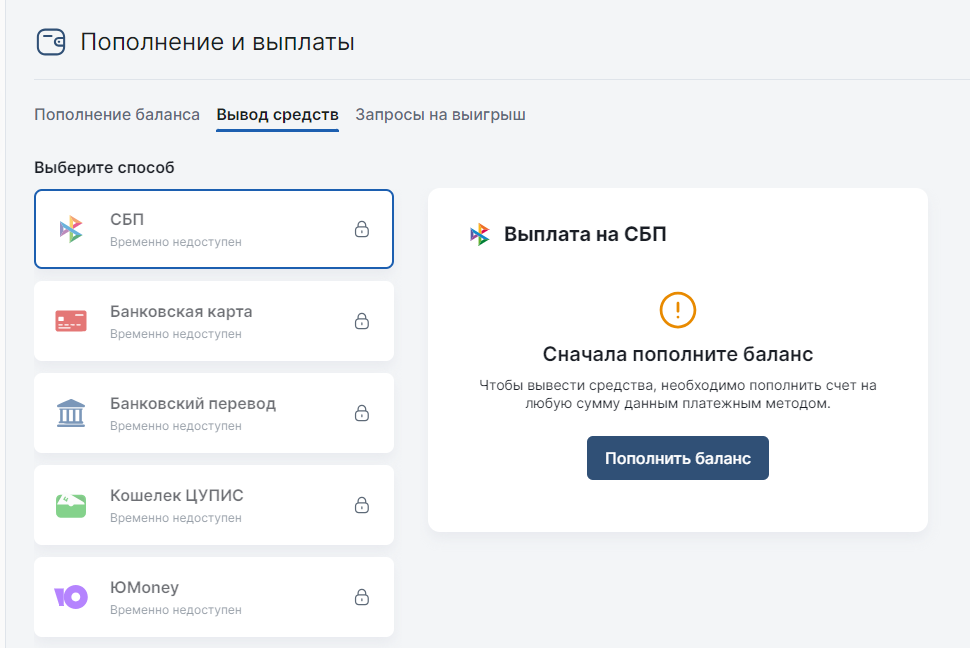
Task: Click the СБП method name text
Action: tap(127, 220)
